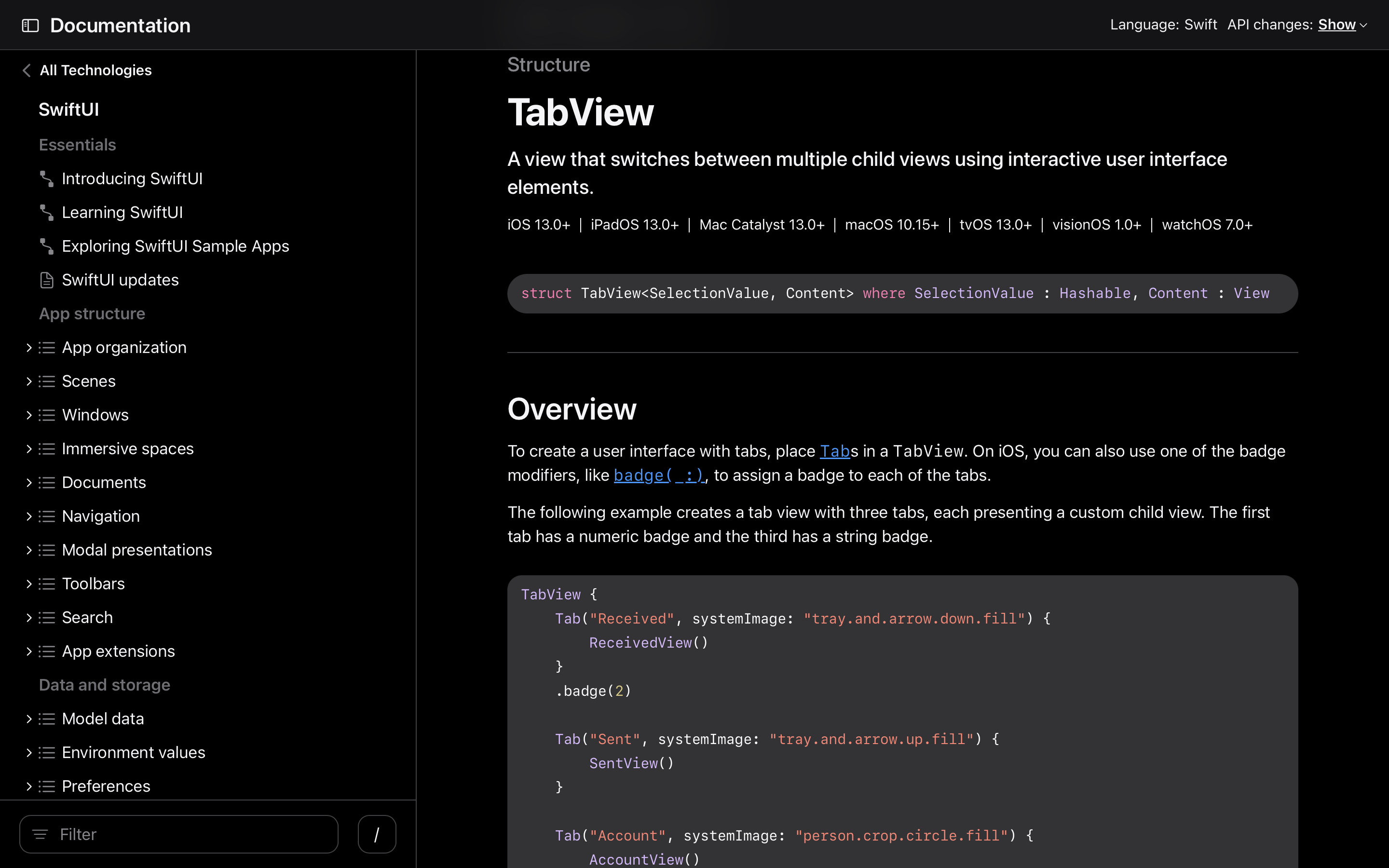
Task: Click the back chevron beside All Technologies
Action: point(27,70)
